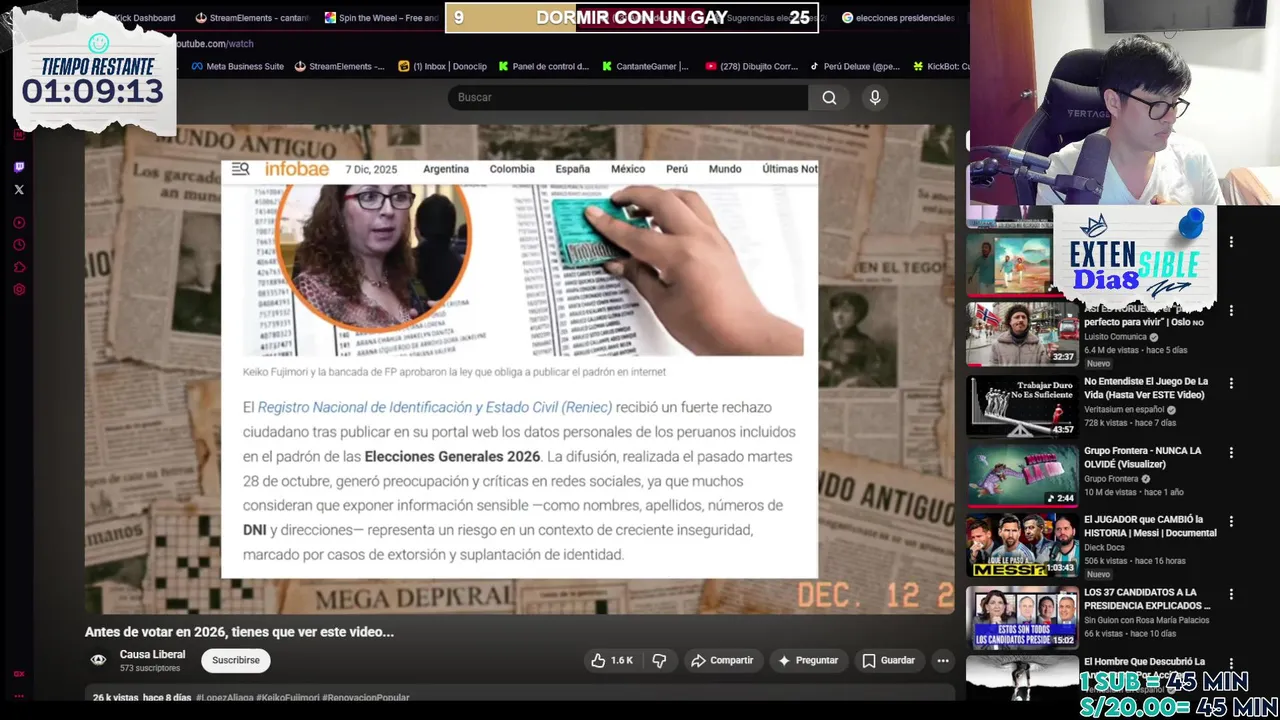The width and height of the screenshot is (1280, 720).
Task: Open Perú Deluxe TikTok bookmark
Action: (x=854, y=66)
